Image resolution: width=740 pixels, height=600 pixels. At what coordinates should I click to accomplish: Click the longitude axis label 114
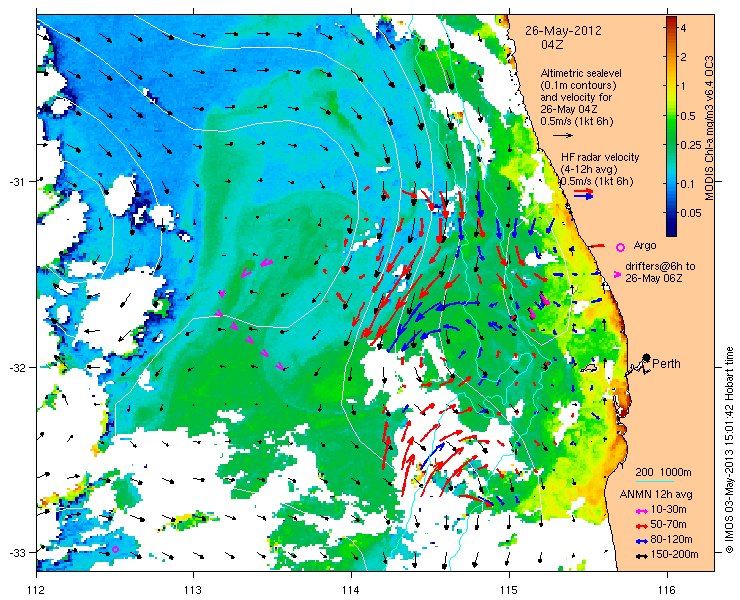coord(351,589)
